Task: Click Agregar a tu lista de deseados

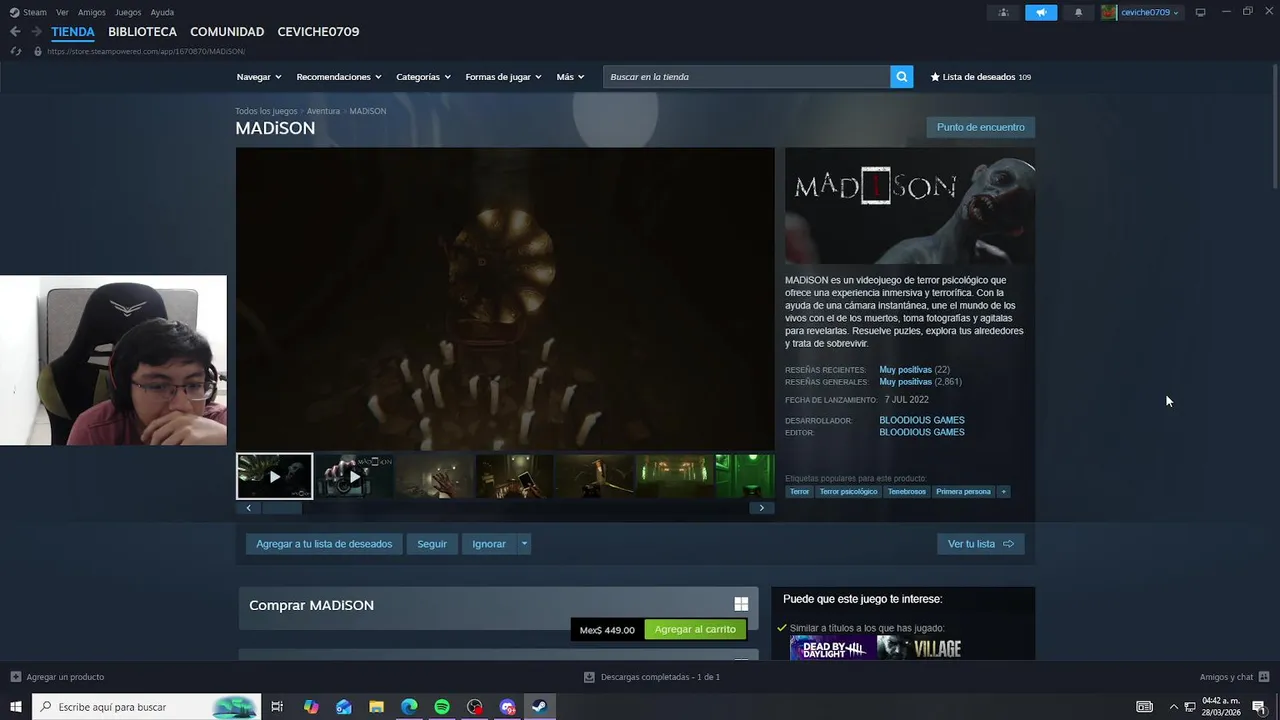Action: click(x=324, y=544)
